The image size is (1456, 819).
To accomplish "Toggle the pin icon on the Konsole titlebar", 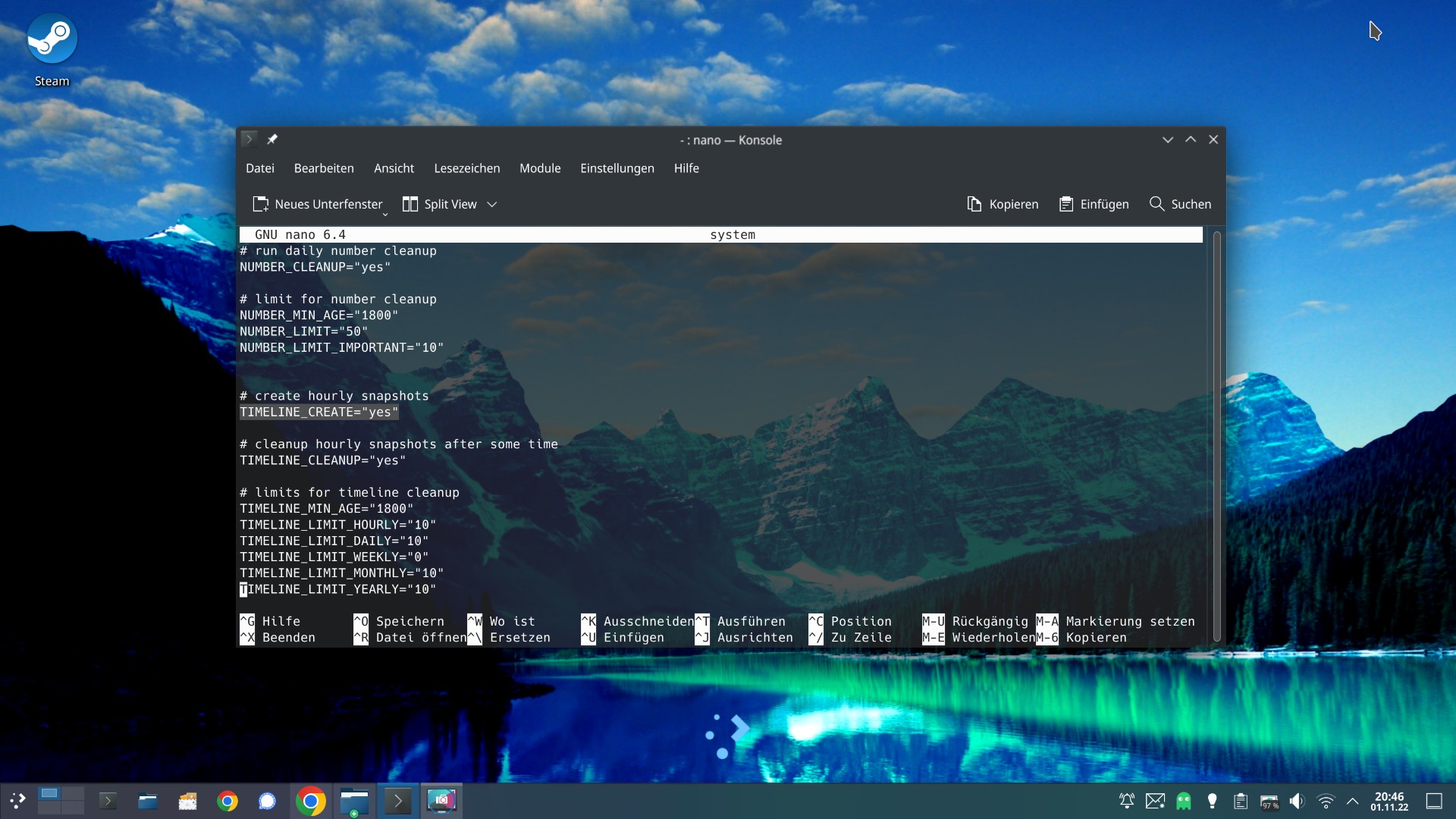I will (273, 140).
